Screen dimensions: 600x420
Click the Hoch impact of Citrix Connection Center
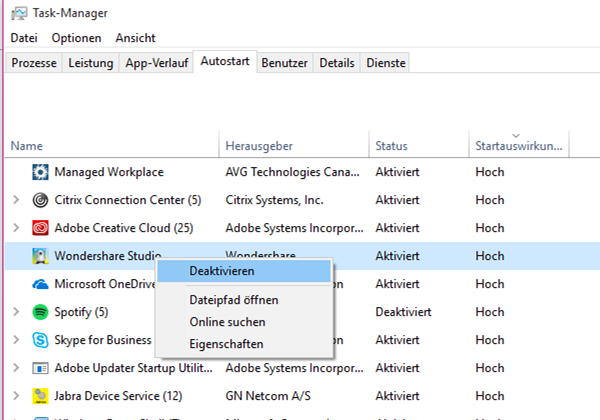[490, 200]
